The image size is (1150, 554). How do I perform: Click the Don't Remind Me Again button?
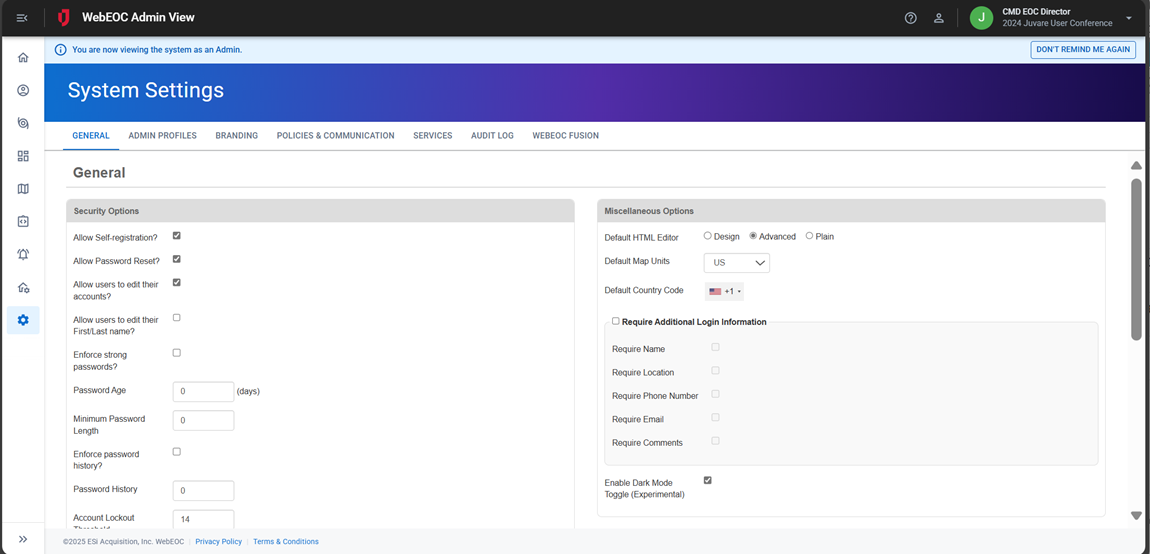click(1083, 49)
